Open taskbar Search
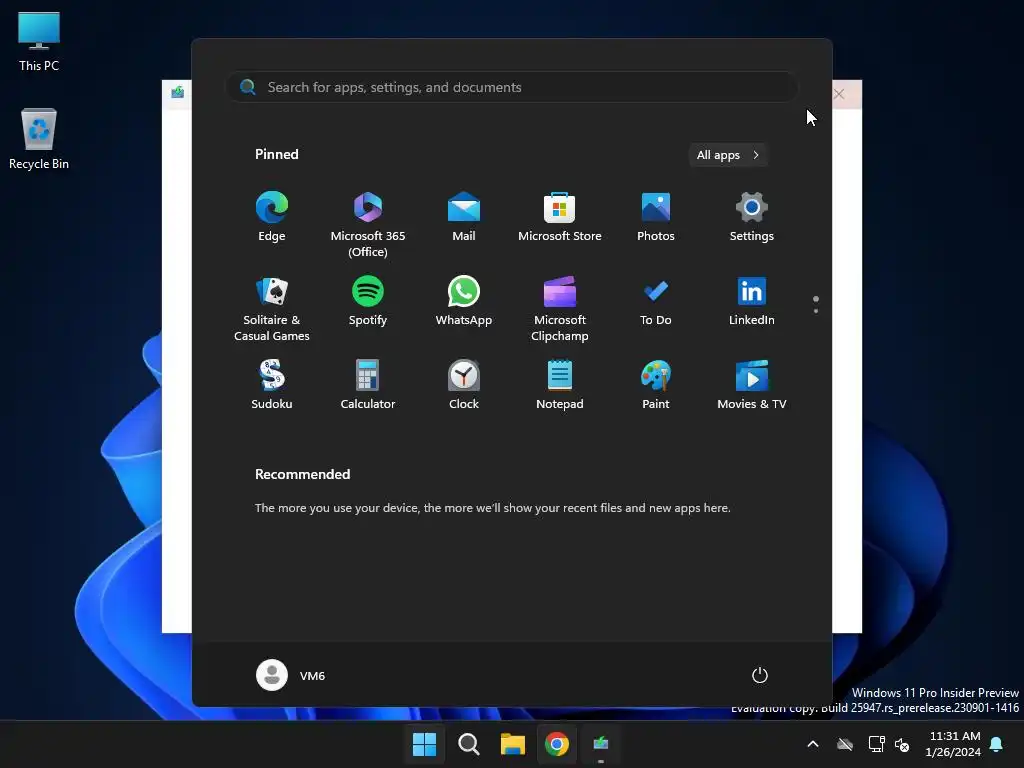 click(x=468, y=744)
